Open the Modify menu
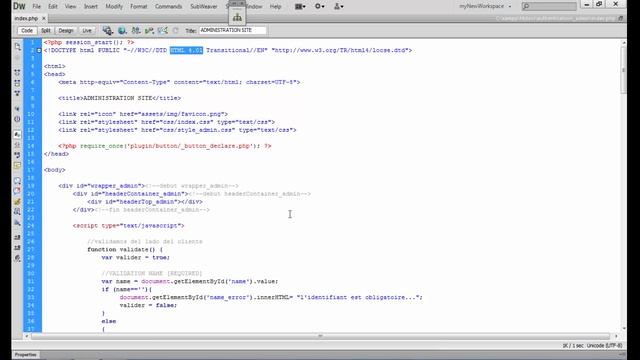The image size is (640, 360). [114, 7]
